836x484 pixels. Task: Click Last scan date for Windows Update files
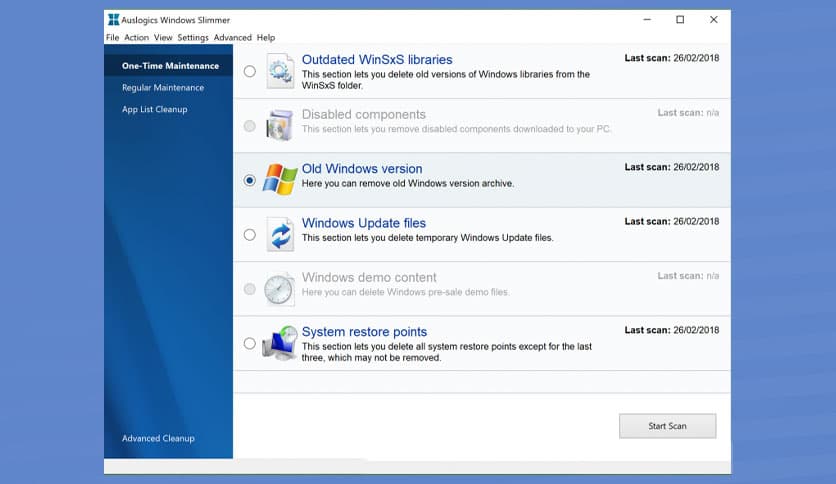point(672,221)
